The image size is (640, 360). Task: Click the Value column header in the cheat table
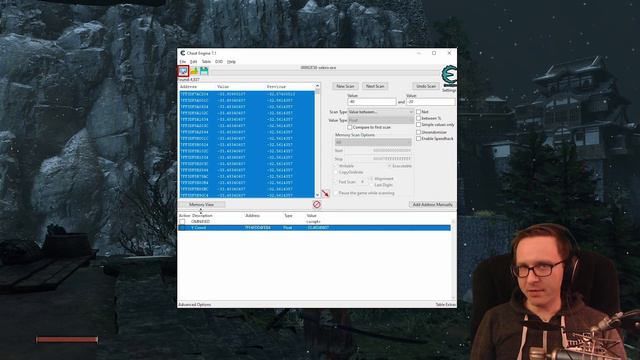(x=311, y=216)
